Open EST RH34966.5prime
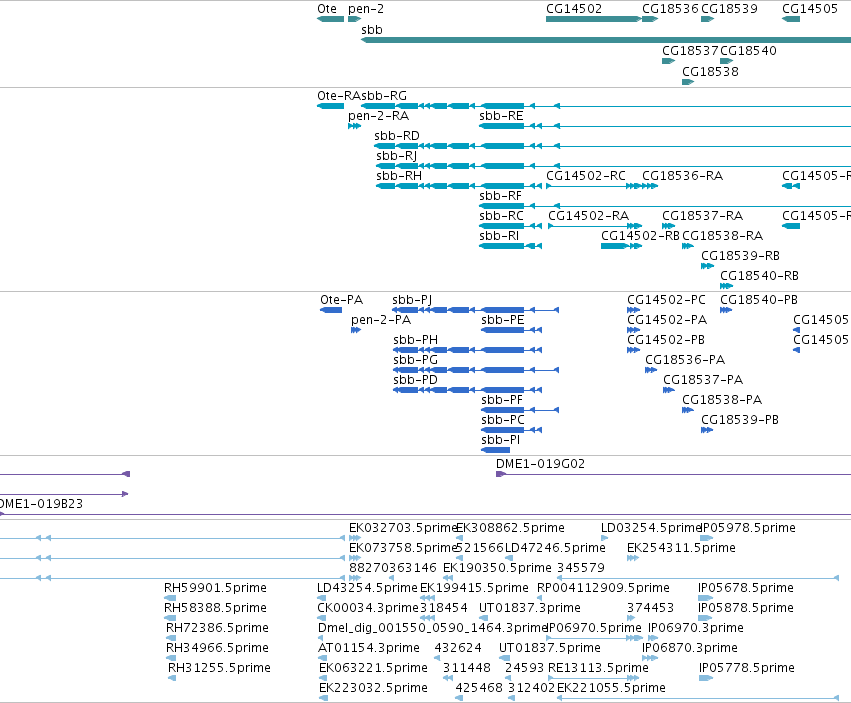The width and height of the screenshot is (851, 703). click(171, 658)
